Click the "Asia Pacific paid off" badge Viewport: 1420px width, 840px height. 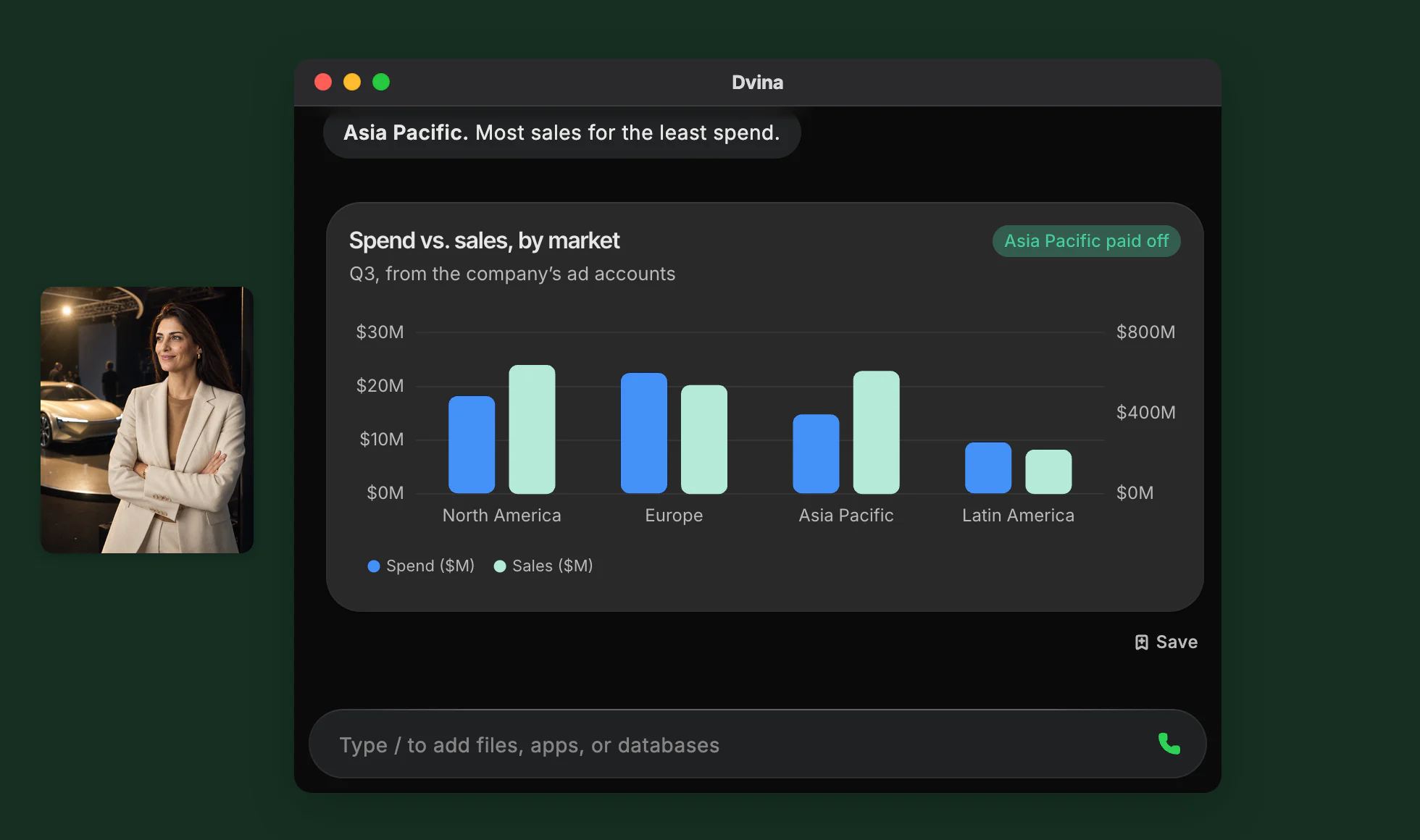coord(1086,241)
